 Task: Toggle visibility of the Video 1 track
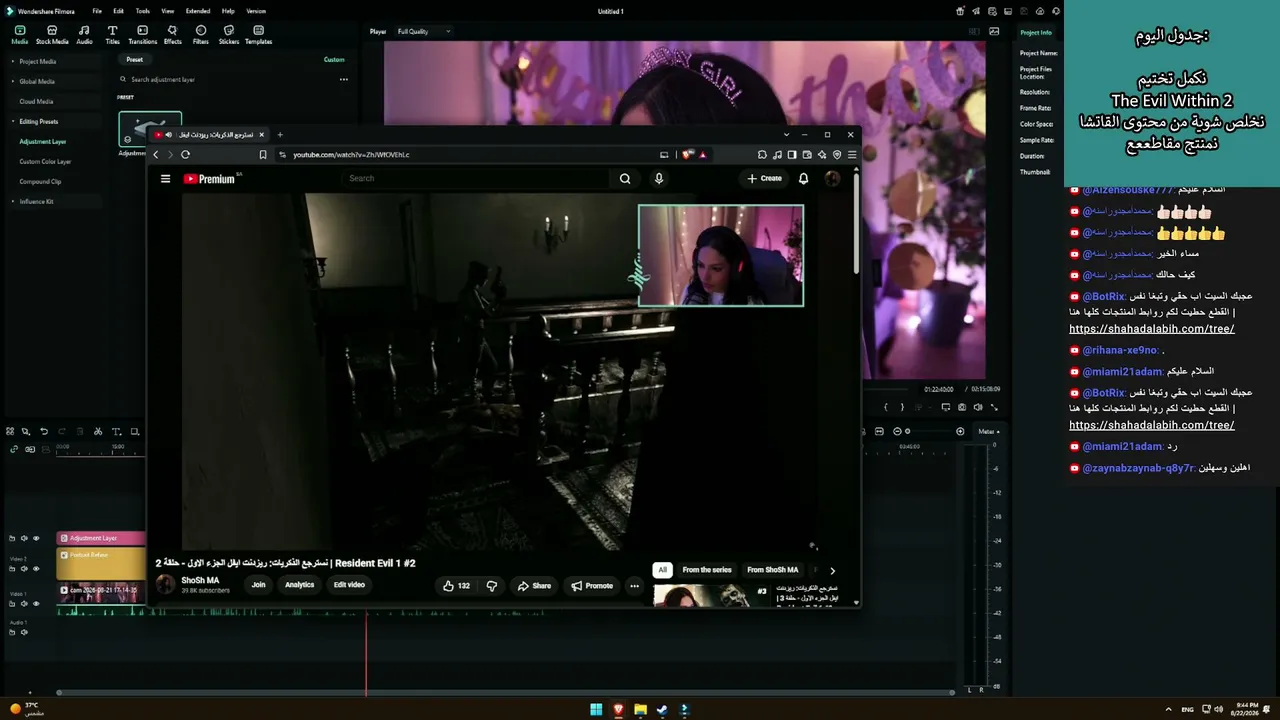pos(36,603)
